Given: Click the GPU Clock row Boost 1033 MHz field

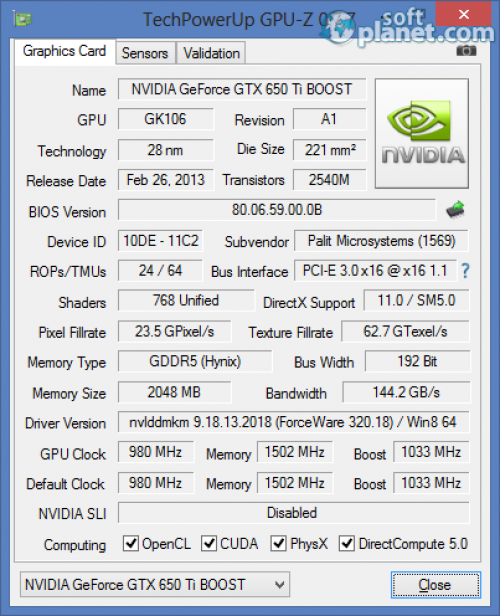Looking at the screenshot, I should 431,452.
